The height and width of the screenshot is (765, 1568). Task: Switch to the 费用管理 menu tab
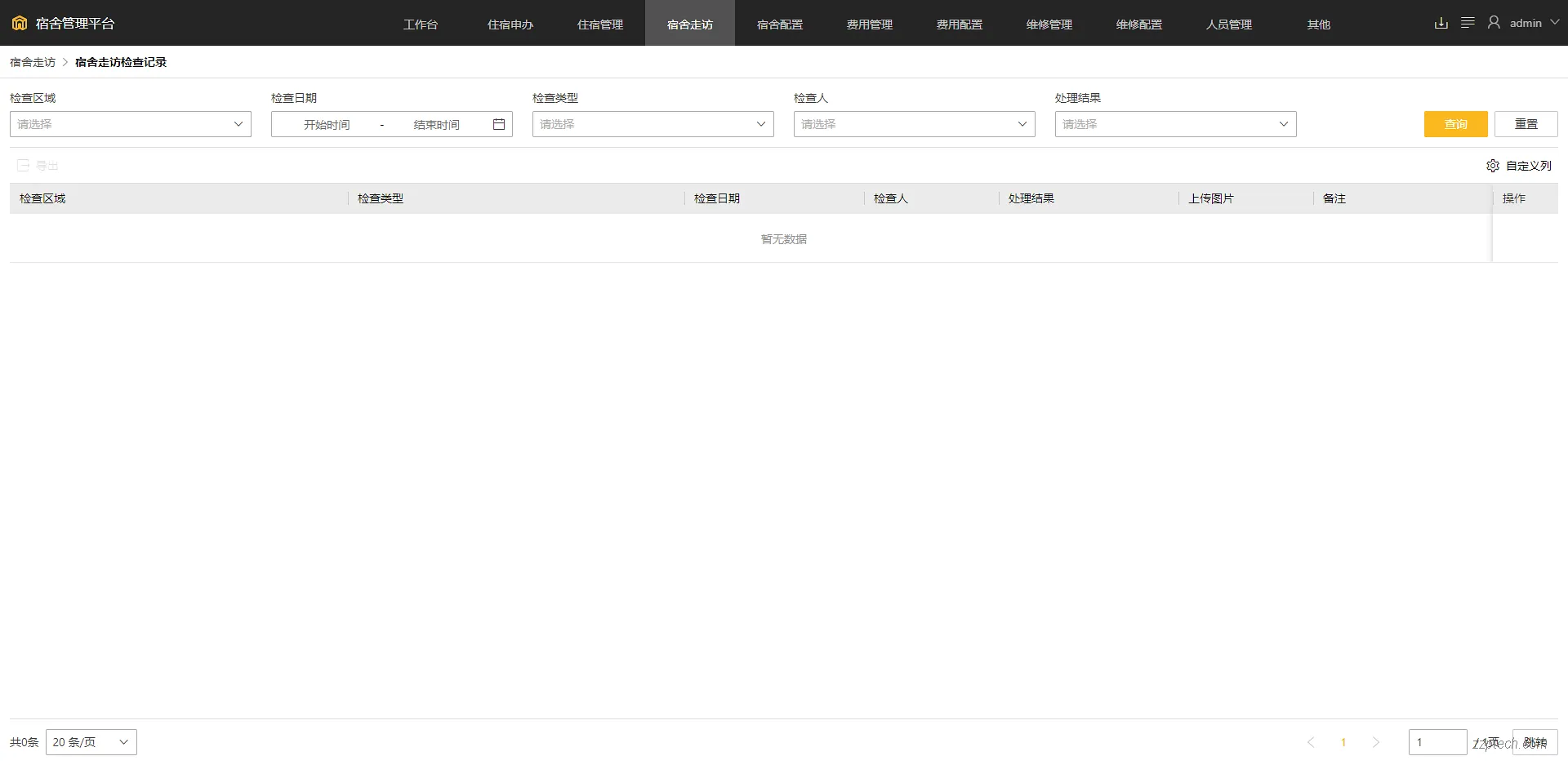click(870, 24)
